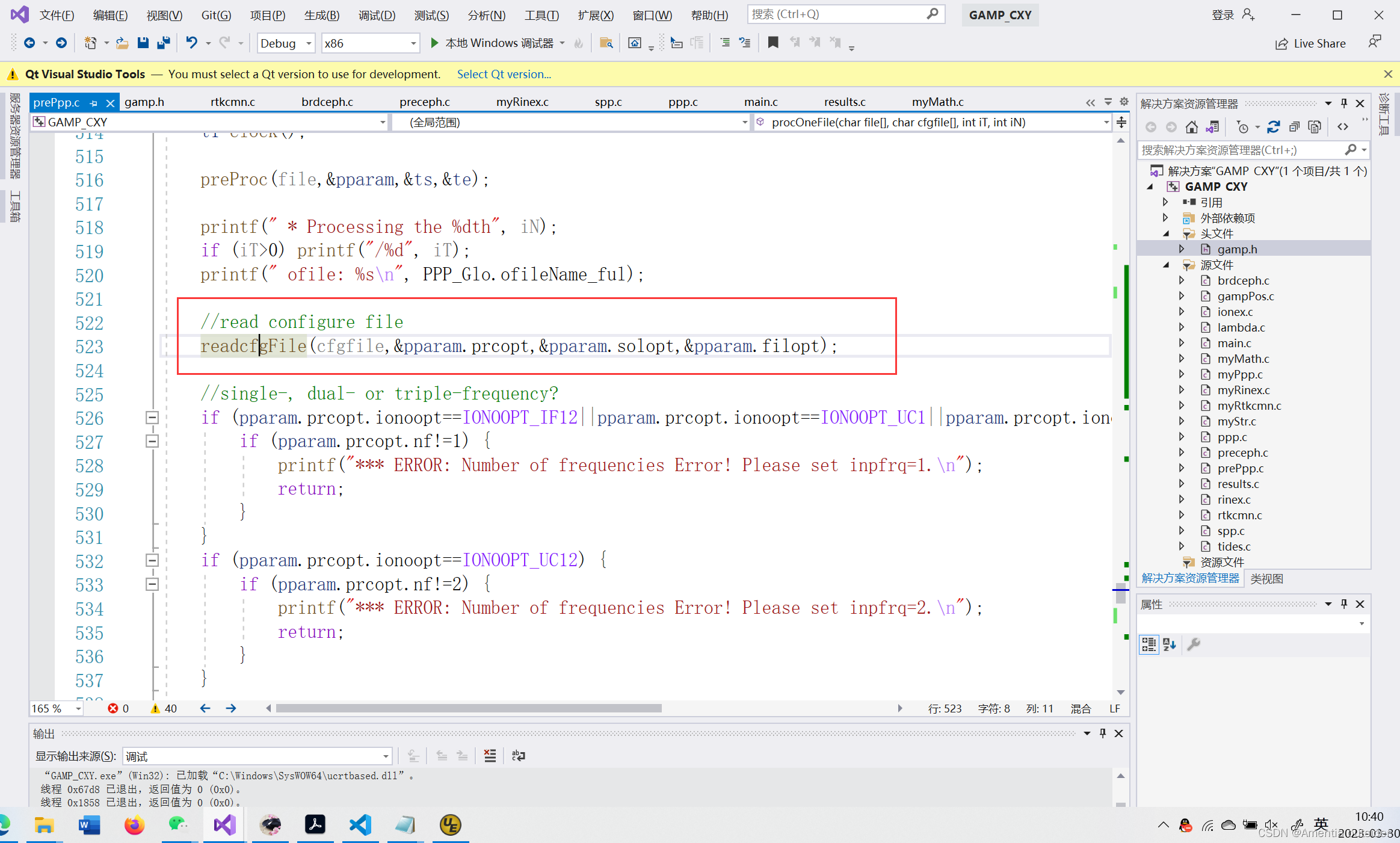Screen dimensions: 1400x843
Task: Click the property pages wrench icon
Action: tap(1194, 644)
